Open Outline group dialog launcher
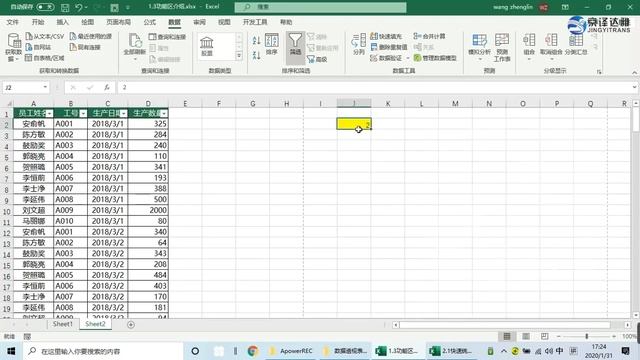The width and height of the screenshot is (640, 360). tap(599, 72)
